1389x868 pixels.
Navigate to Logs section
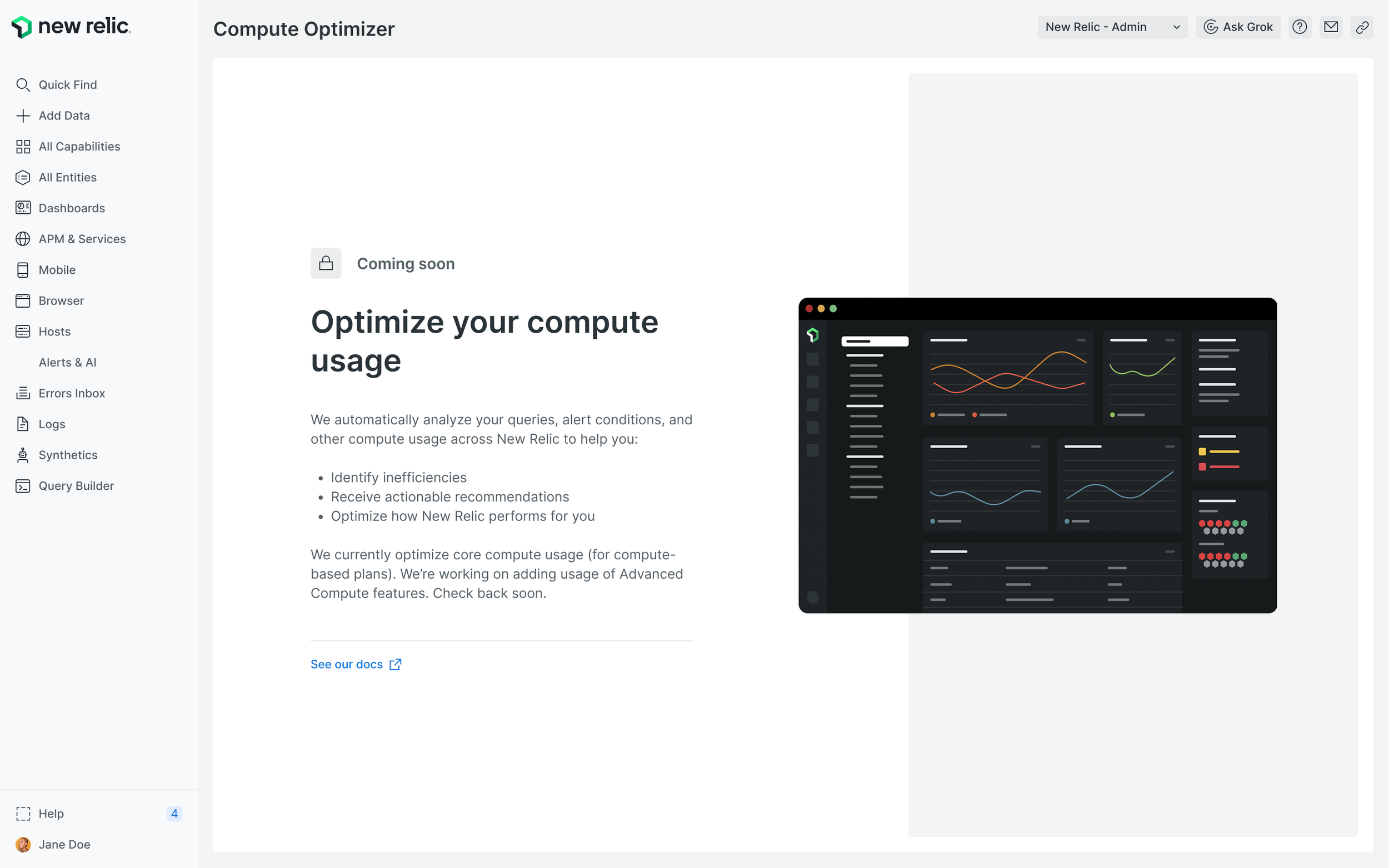pyautogui.click(x=52, y=424)
